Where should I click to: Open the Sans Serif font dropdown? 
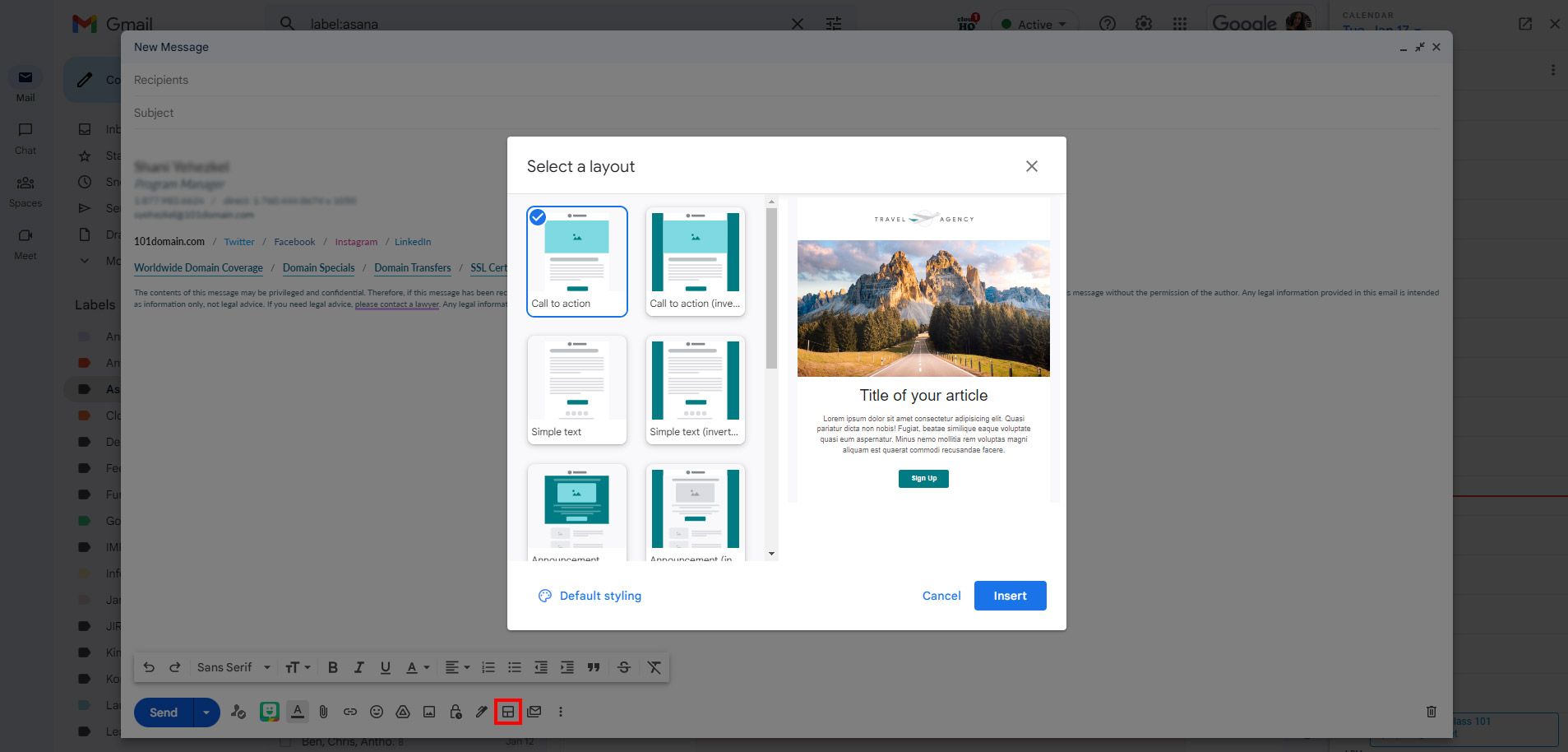234,667
